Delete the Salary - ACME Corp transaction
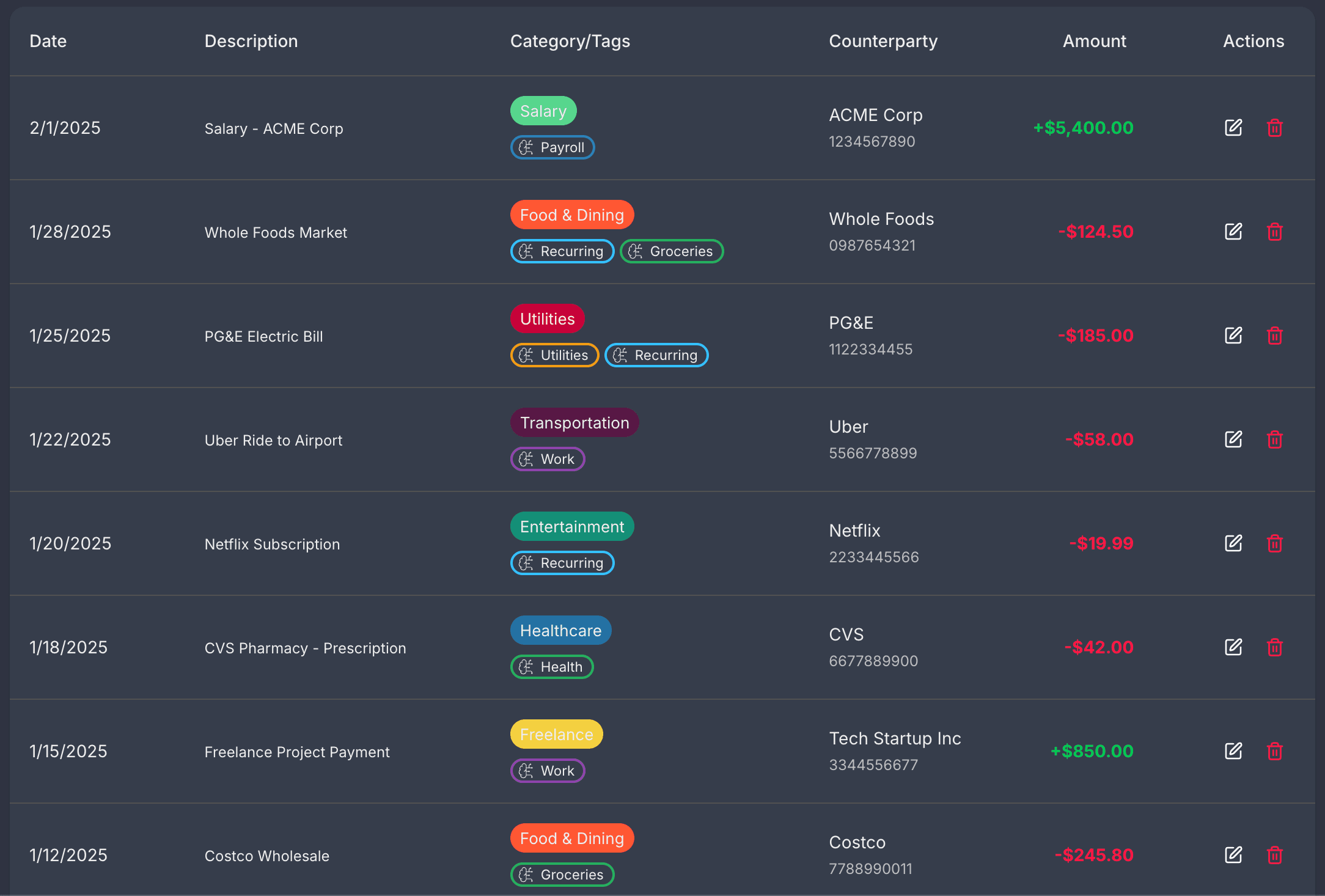Screen dimensions: 1325x896 click(1274, 128)
